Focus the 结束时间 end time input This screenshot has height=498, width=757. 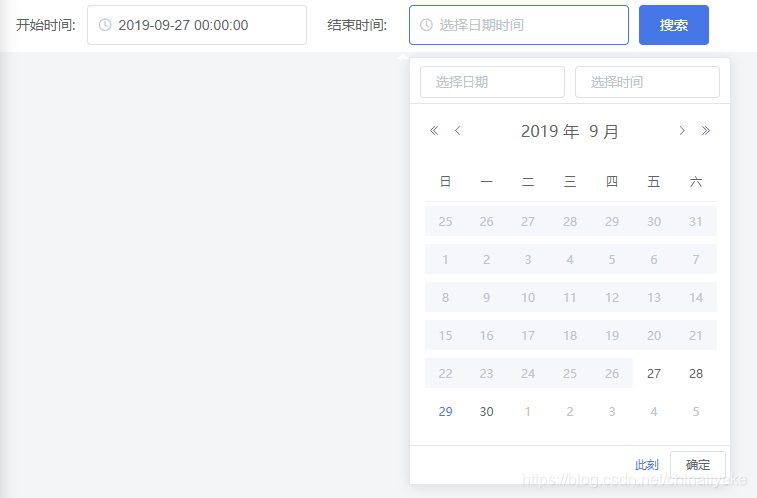tap(519, 25)
